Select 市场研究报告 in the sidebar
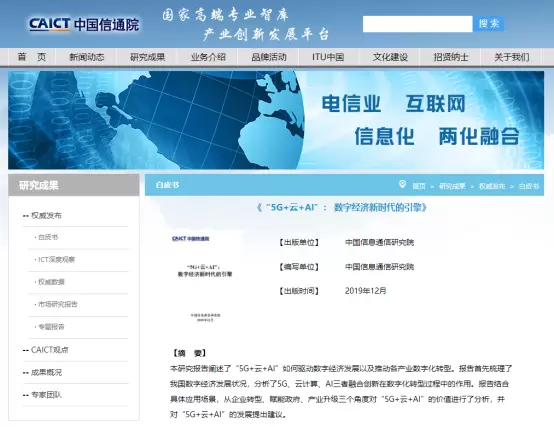Screen dimensions: 554x427 [x=57, y=304]
